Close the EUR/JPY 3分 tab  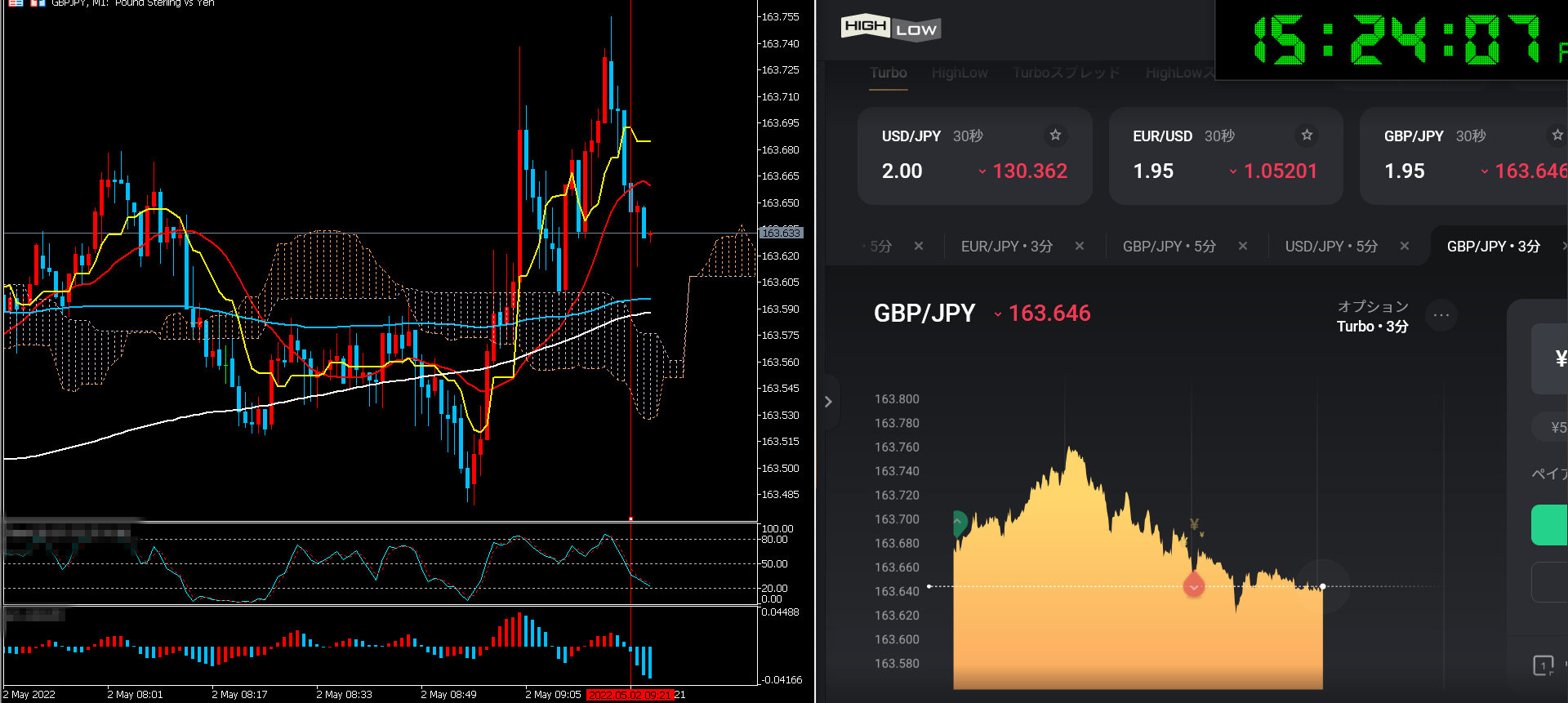click(x=1080, y=246)
